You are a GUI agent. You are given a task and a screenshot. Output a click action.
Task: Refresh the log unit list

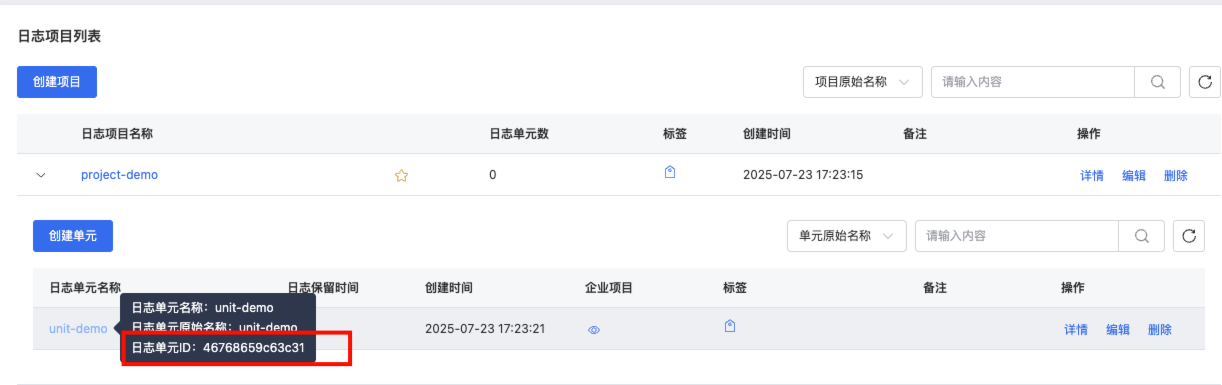point(1188,236)
